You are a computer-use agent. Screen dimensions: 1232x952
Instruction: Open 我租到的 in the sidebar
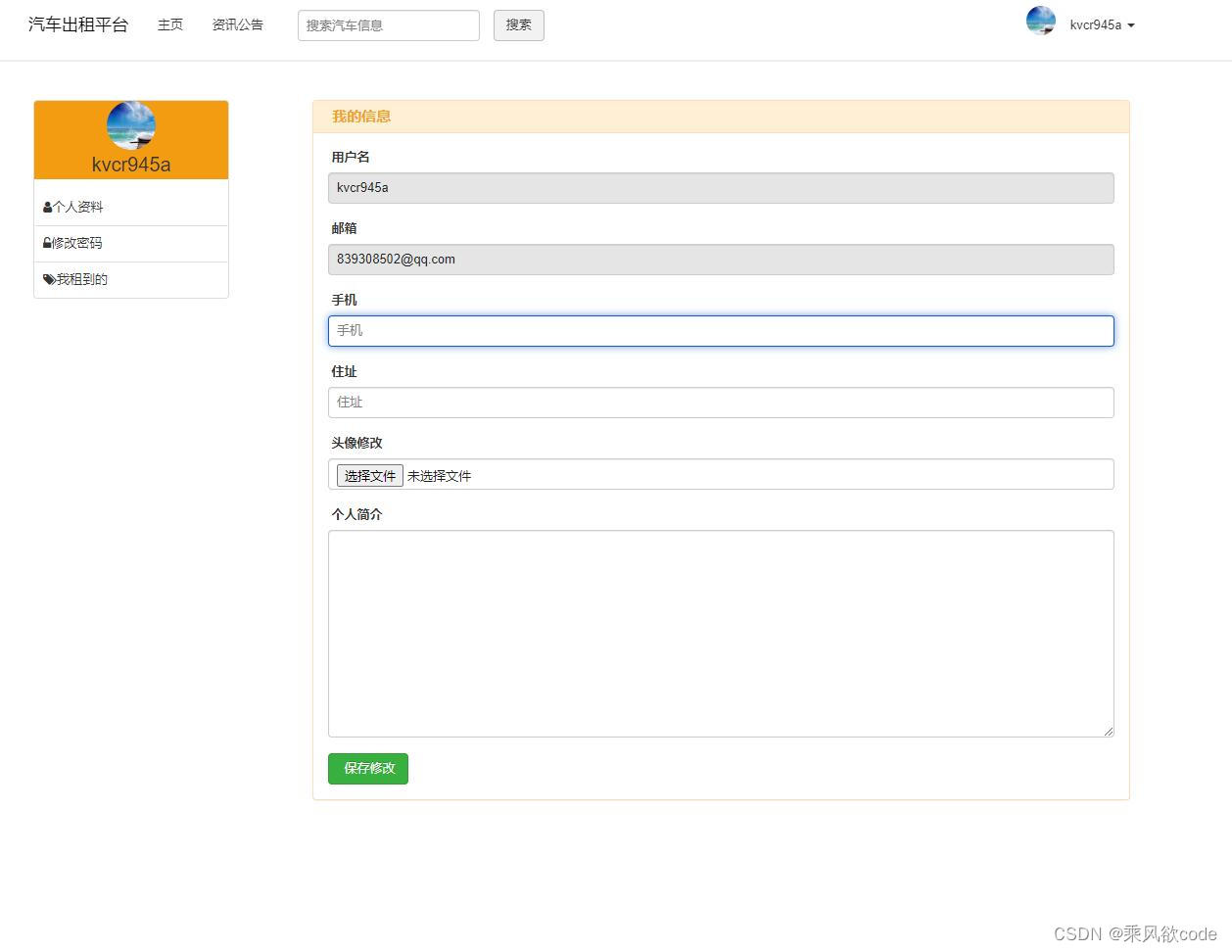(131, 280)
